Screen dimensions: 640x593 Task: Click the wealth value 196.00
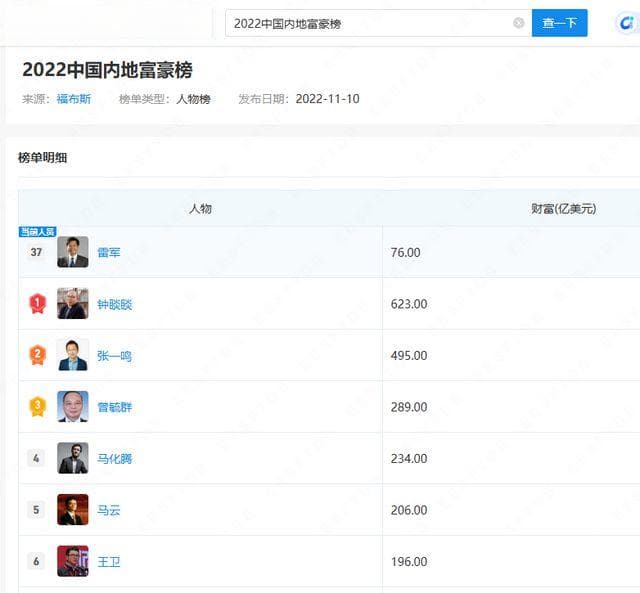coord(409,562)
